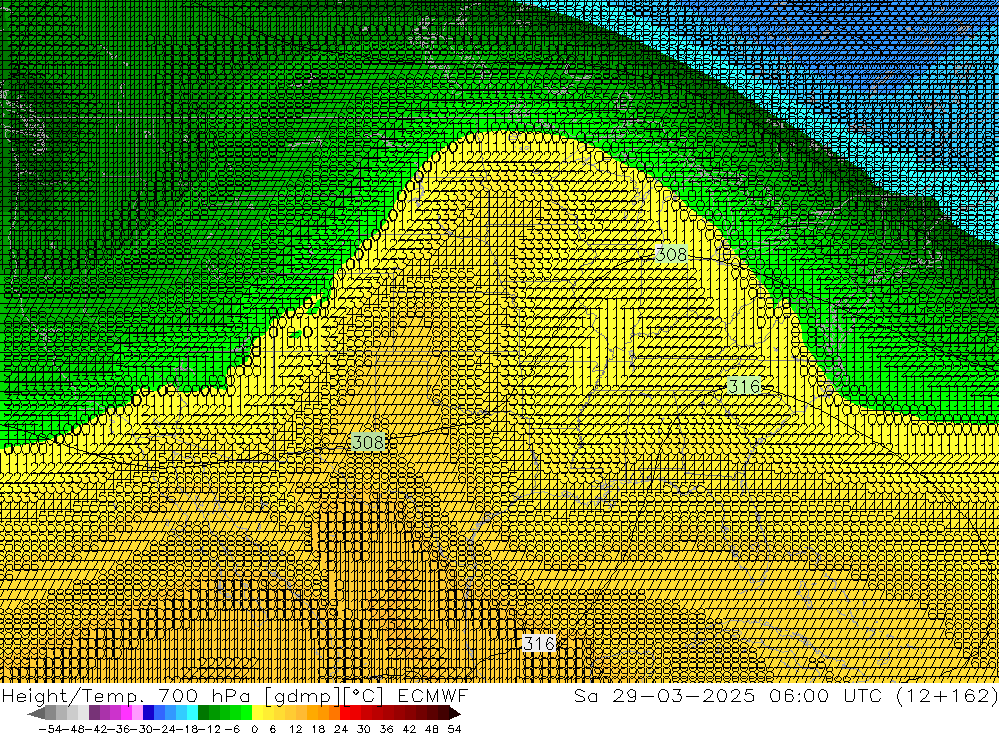
Task: Click the dark maroon right arrow end of the color scale
Action: coord(454,713)
